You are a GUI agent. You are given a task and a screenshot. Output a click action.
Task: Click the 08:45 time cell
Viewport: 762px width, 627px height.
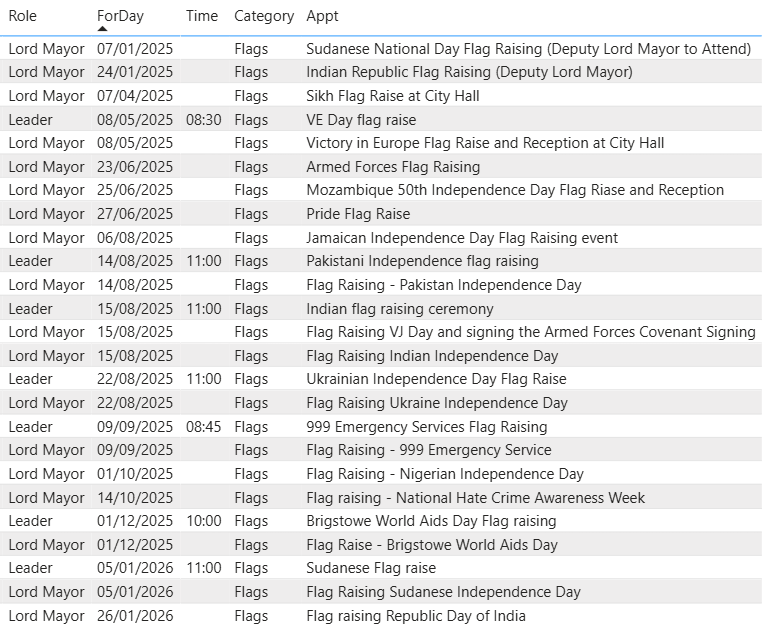(202, 427)
